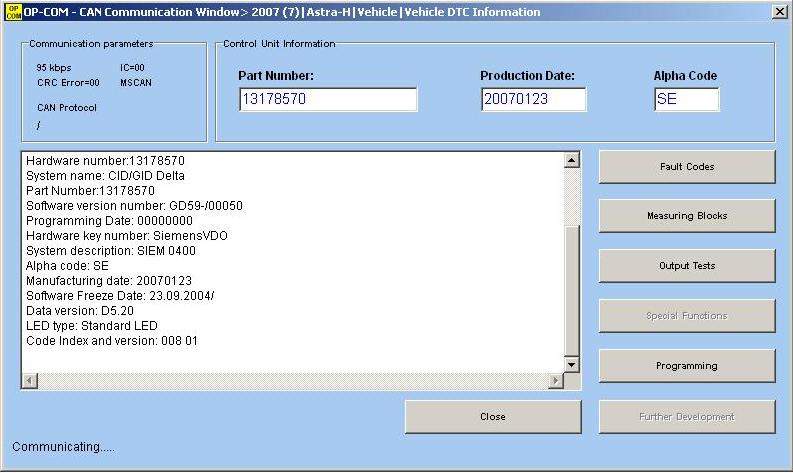Click the 'CRC Error=00' value
Viewport: 793px width, 473px height.
(x=68, y=82)
